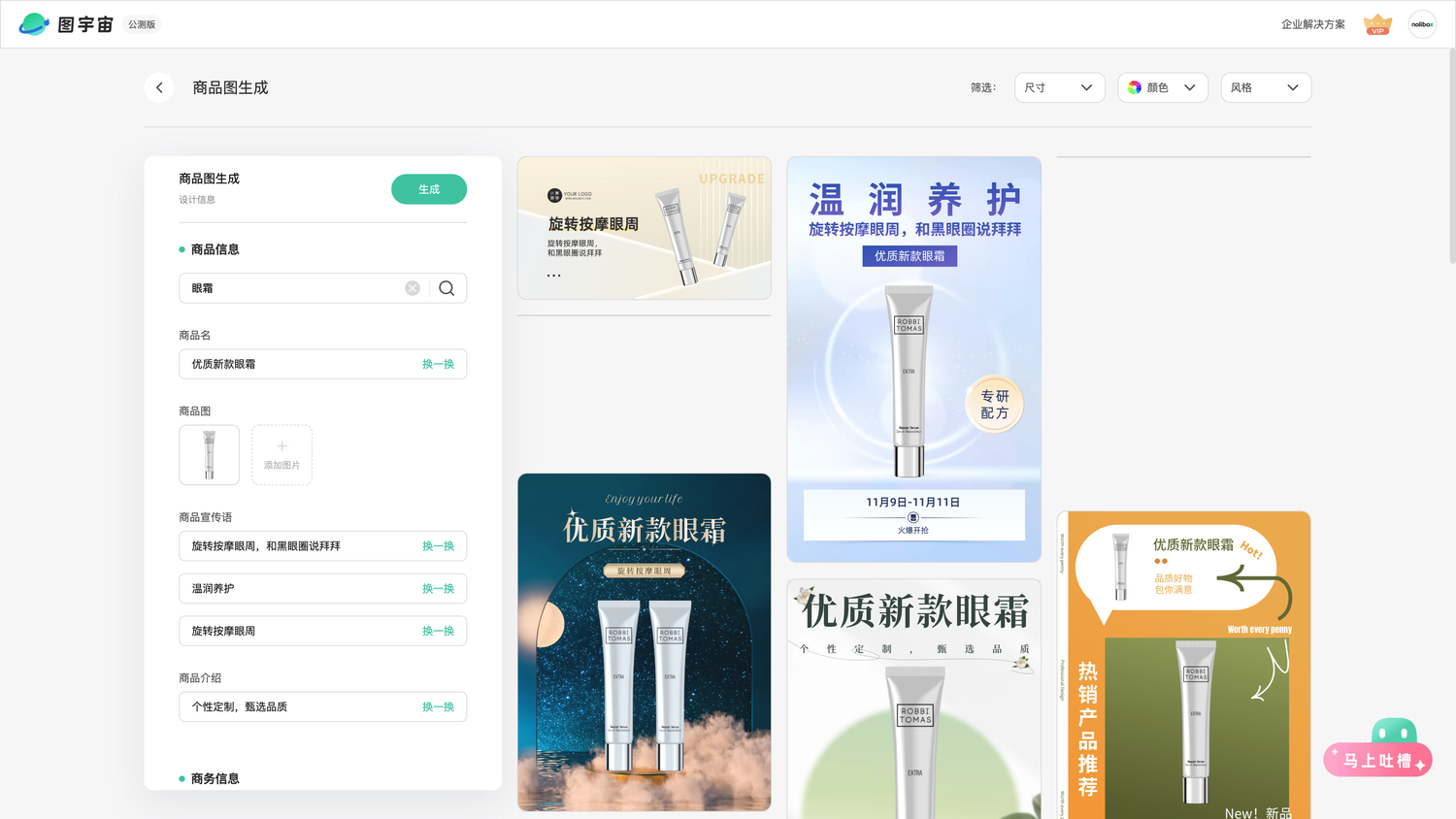Click 换一换 next to 旋转按摩眼周 field
Image resolution: width=1456 pixels, height=819 pixels.
(438, 631)
